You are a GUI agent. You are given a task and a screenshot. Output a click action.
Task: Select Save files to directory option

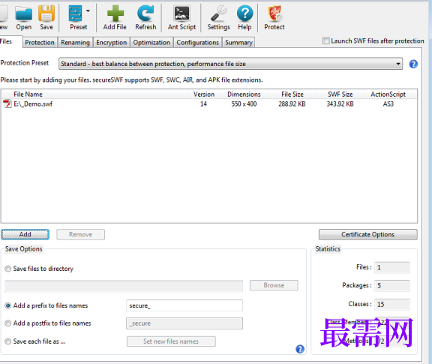tap(8, 269)
